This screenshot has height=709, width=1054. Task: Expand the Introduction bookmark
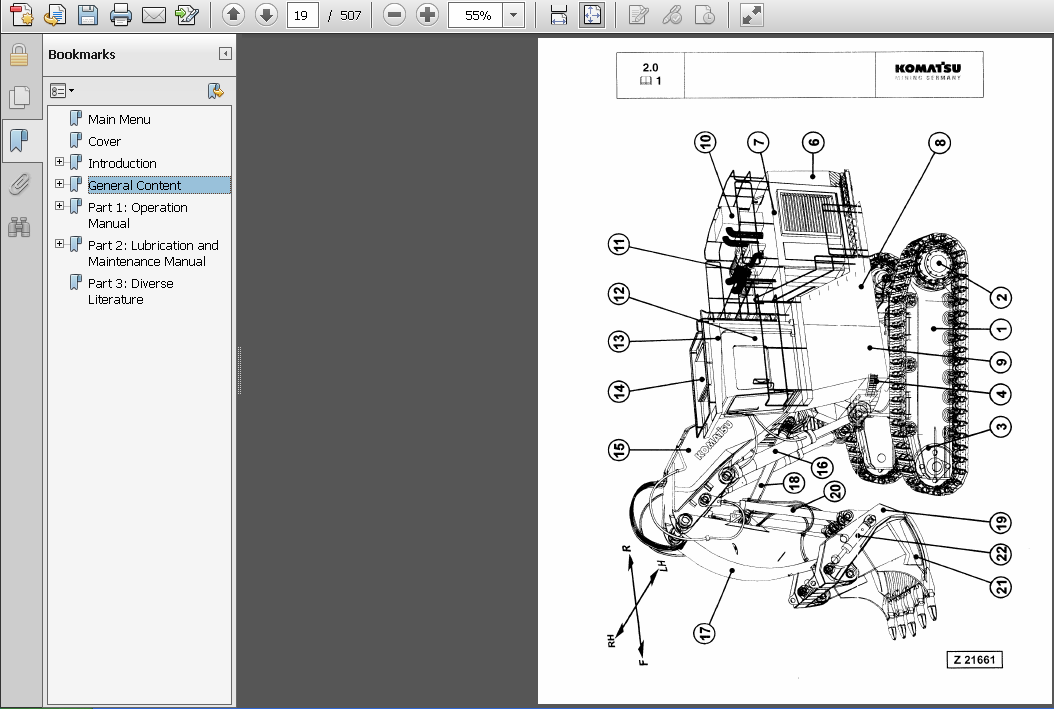coord(59,162)
